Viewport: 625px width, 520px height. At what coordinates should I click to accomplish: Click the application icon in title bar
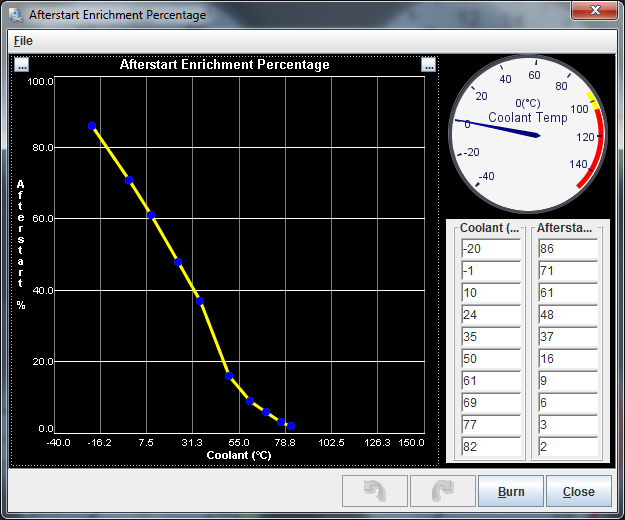pyautogui.click(x=16, y=15)
